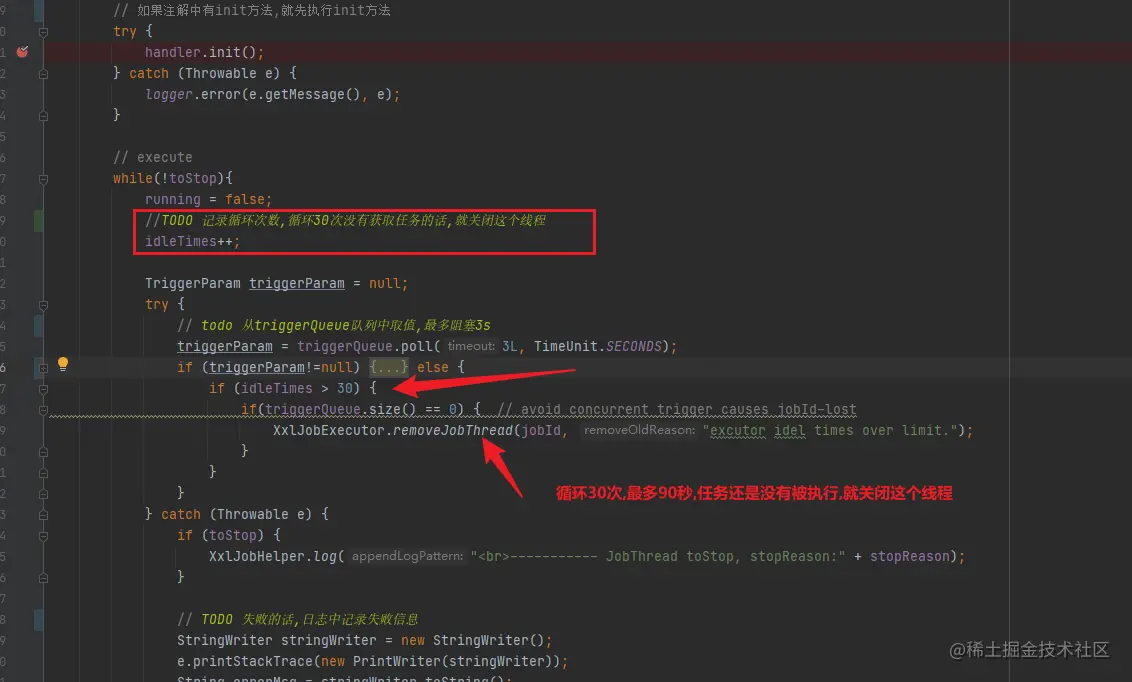The width and height of the screenshot is (1132, 682).
Task: Click the stopReason variable at line end
Action: click(x=910, y=556)
